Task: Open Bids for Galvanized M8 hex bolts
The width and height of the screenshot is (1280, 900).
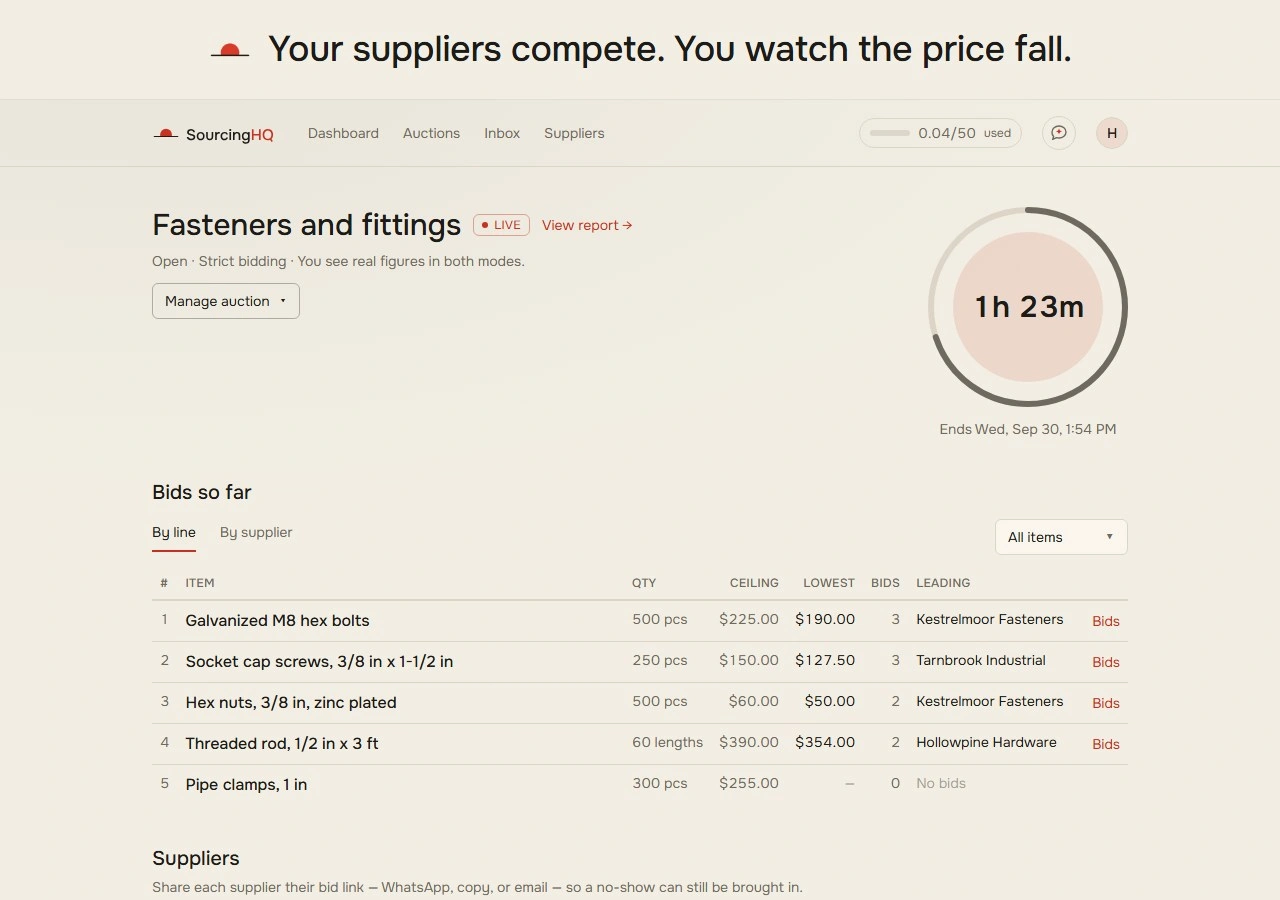Action: (1106, 621)
